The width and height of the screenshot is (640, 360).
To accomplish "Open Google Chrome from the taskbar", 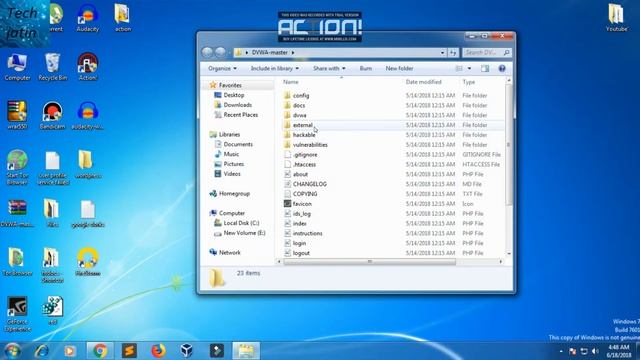I will coord(100,351).
